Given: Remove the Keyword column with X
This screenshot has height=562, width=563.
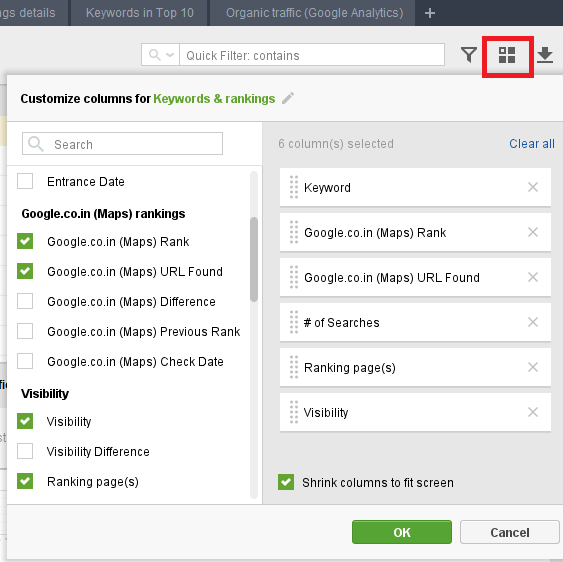Looking at the screenshot, I should tap(533, 187).
